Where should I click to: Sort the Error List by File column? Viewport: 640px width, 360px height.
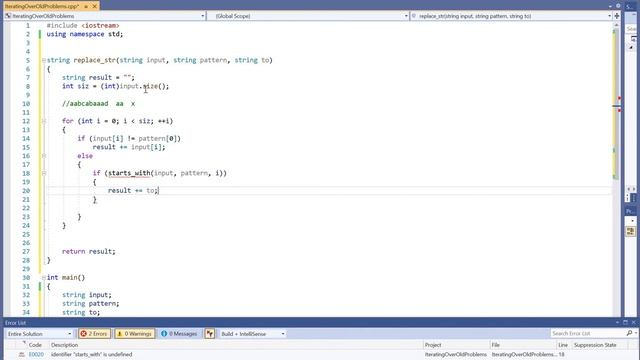tap(496, 345)
